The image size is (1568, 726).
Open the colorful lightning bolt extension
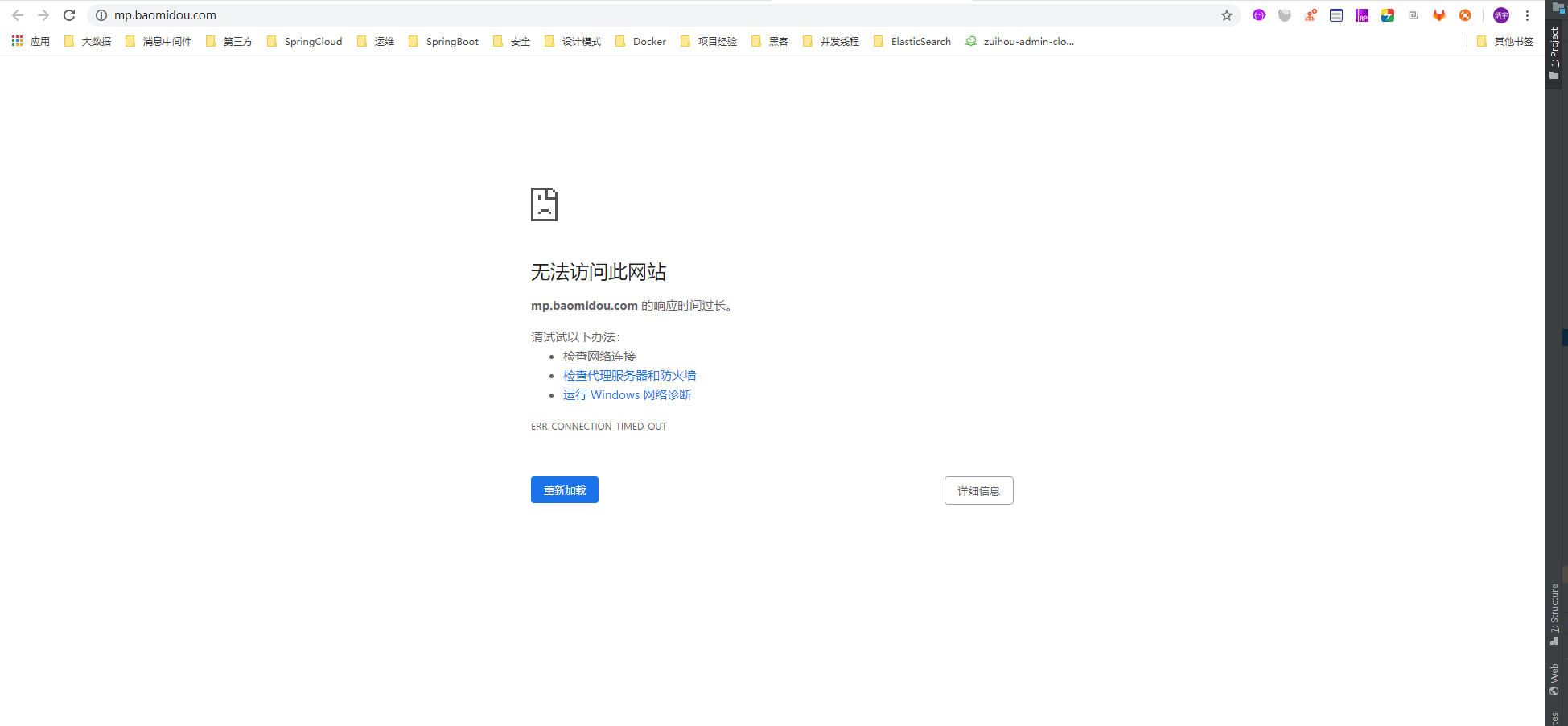click(1388, 15)
